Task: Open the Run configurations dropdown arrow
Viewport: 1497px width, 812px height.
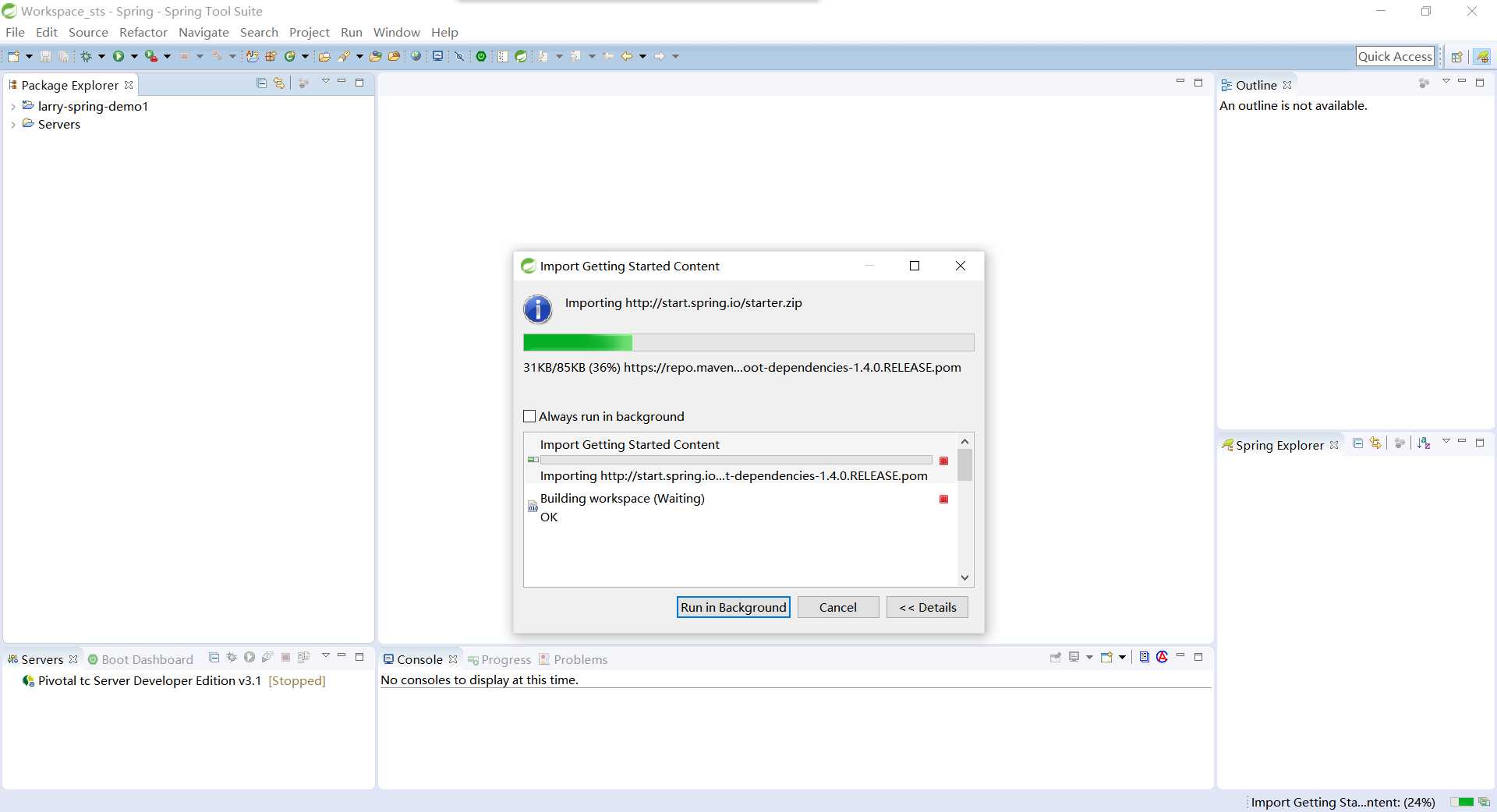Action: pos(134,56)
